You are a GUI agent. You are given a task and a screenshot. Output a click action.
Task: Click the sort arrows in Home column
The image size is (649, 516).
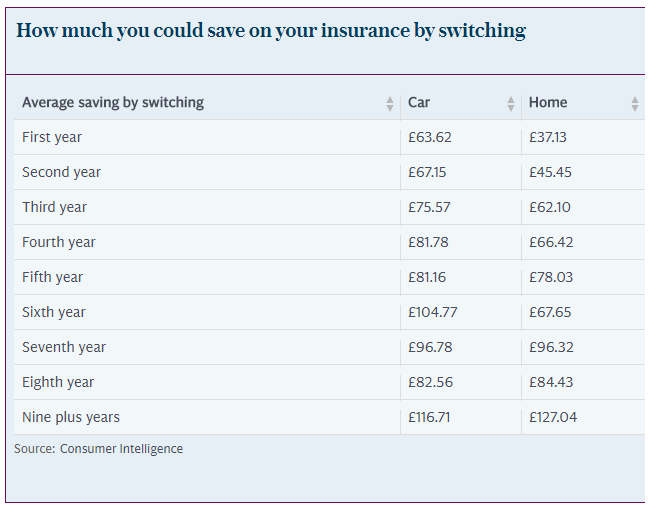coord(634,103)
